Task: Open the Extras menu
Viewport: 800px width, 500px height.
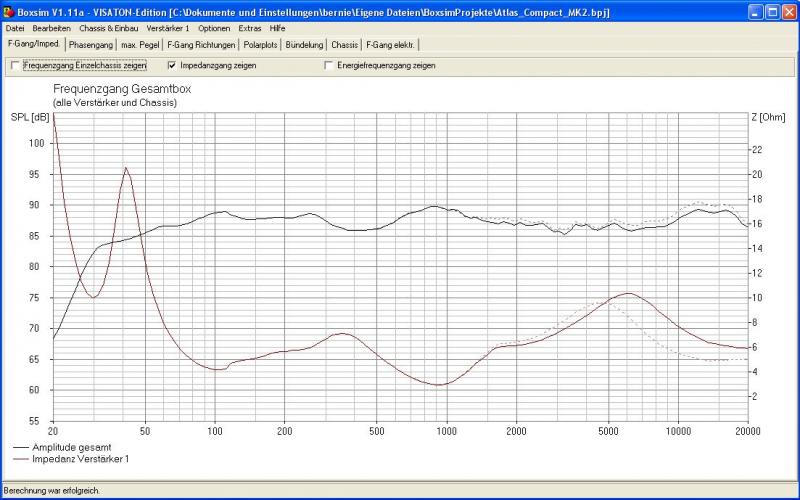Action: pyautogui.click(x=250, y=28)
